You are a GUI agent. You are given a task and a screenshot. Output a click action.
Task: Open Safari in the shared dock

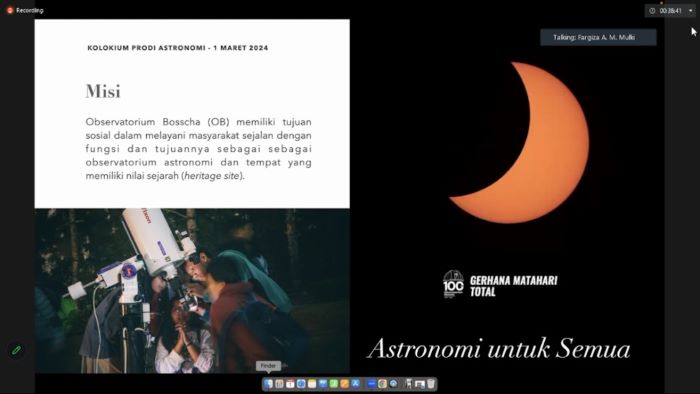click(301, 384)
